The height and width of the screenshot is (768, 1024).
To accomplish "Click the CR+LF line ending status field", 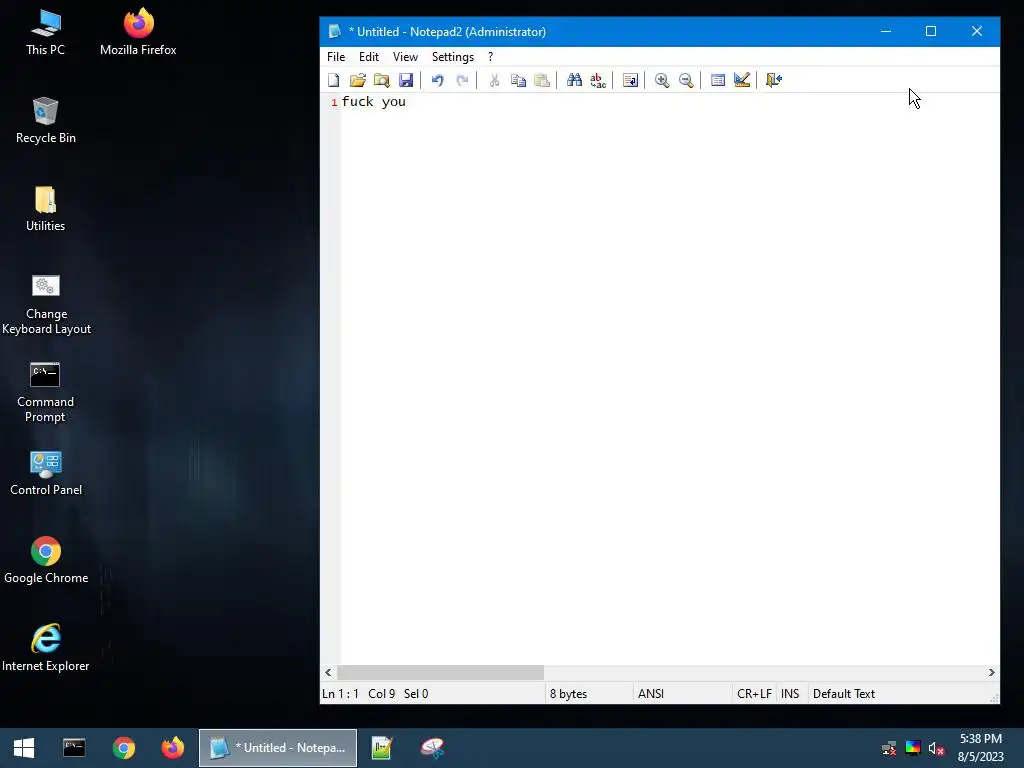I will [x=754, y=694].
